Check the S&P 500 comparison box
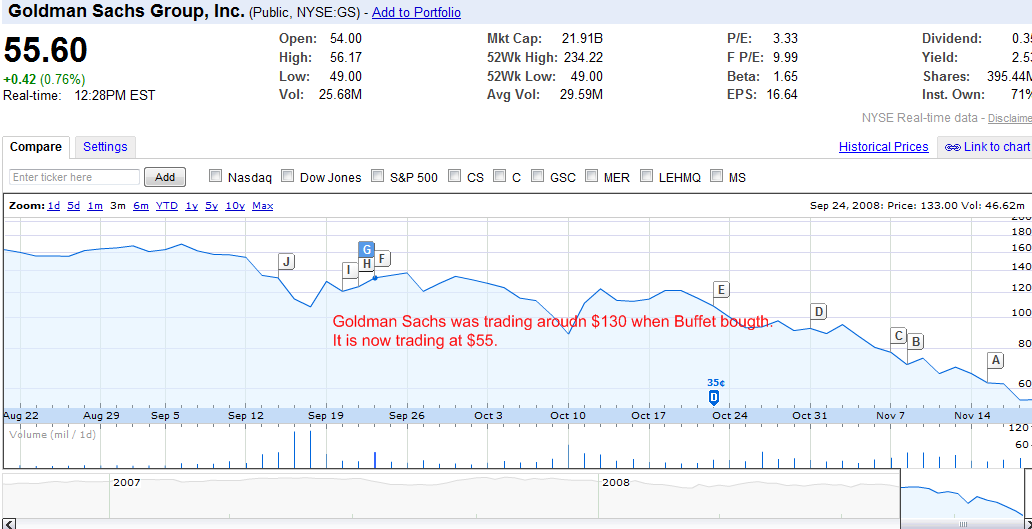Screen dimensions: 1032x529 378,176
